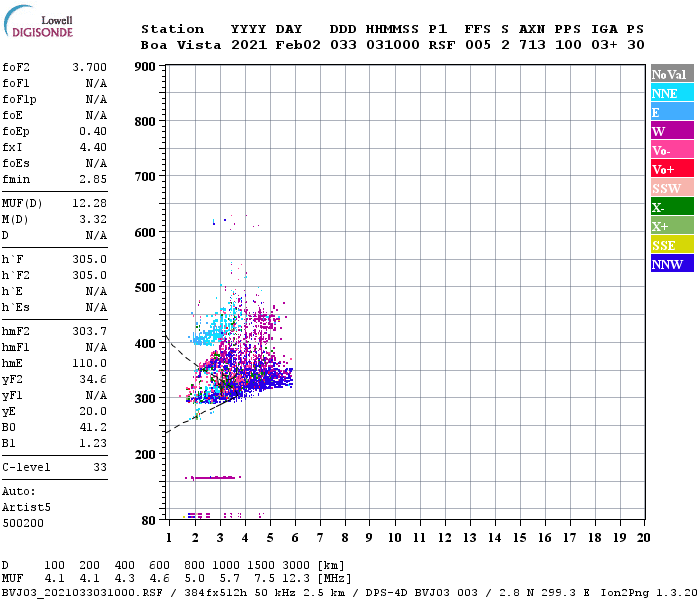700x600 pixels.
Task: Click the 031000 time value
Action: 392,45
